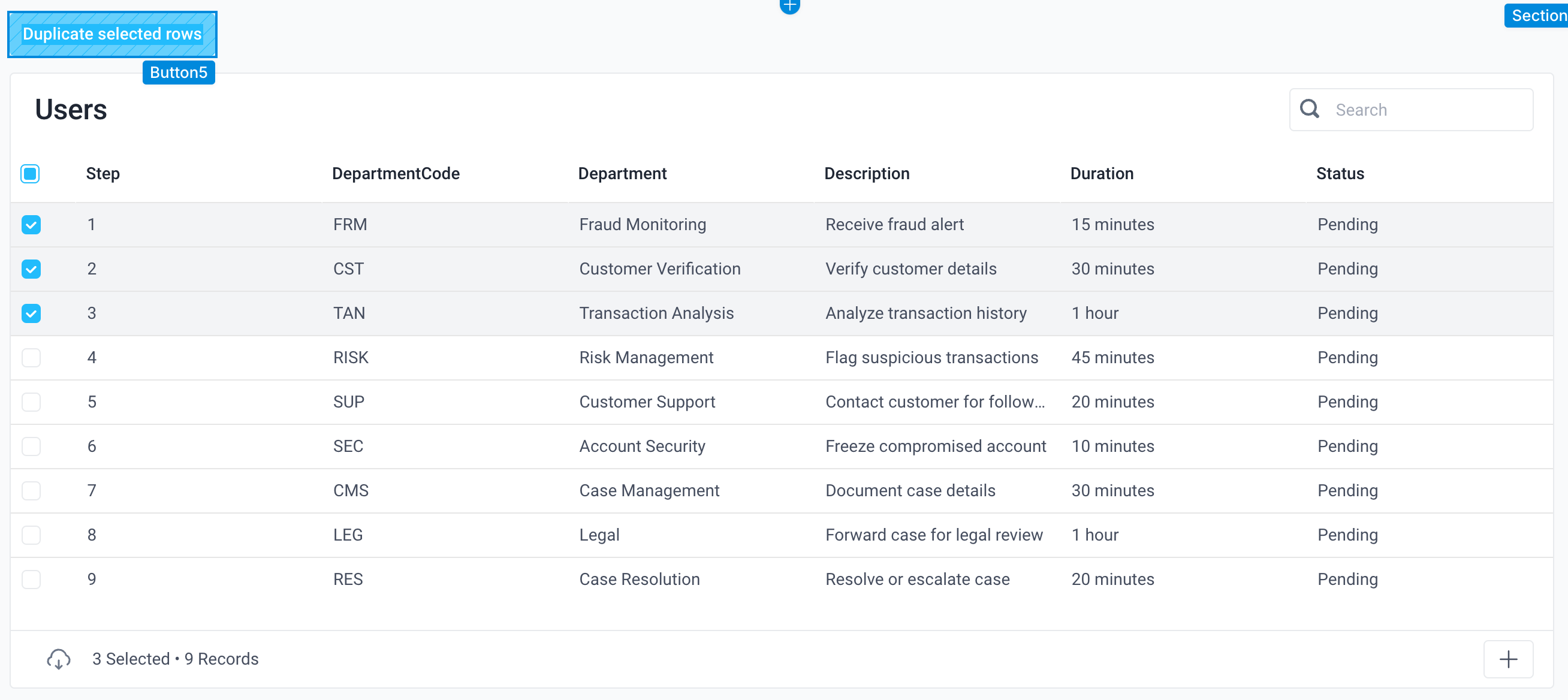Click the 'Risk Management' cell
This screenshot has height=700, width=1568.
646,358
